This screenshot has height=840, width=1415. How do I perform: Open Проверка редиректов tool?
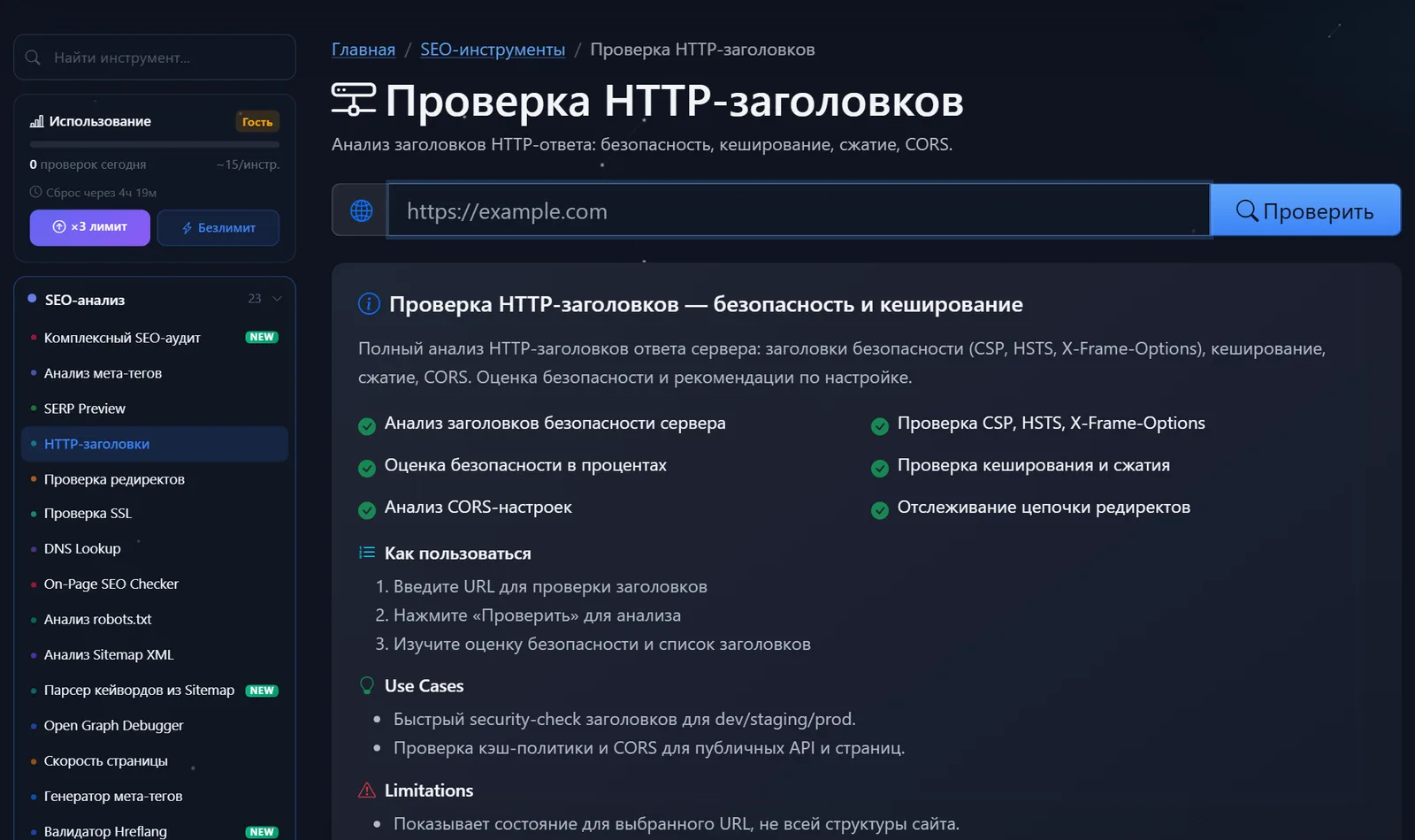point(155,479)
